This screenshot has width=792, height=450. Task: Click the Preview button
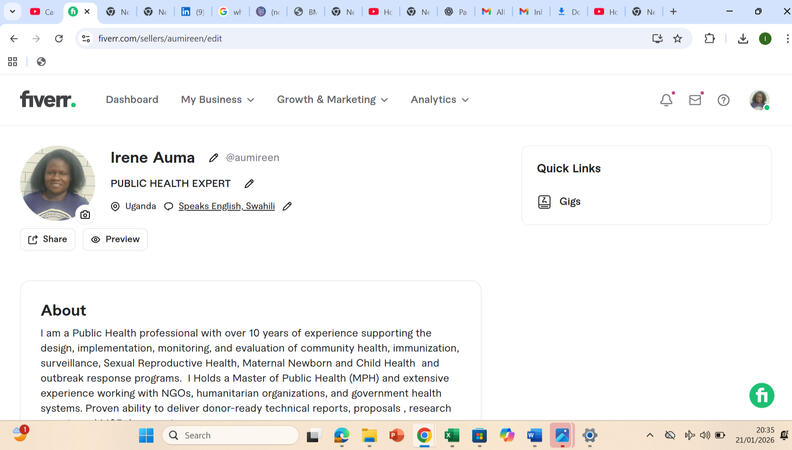[x=115, y=239]
